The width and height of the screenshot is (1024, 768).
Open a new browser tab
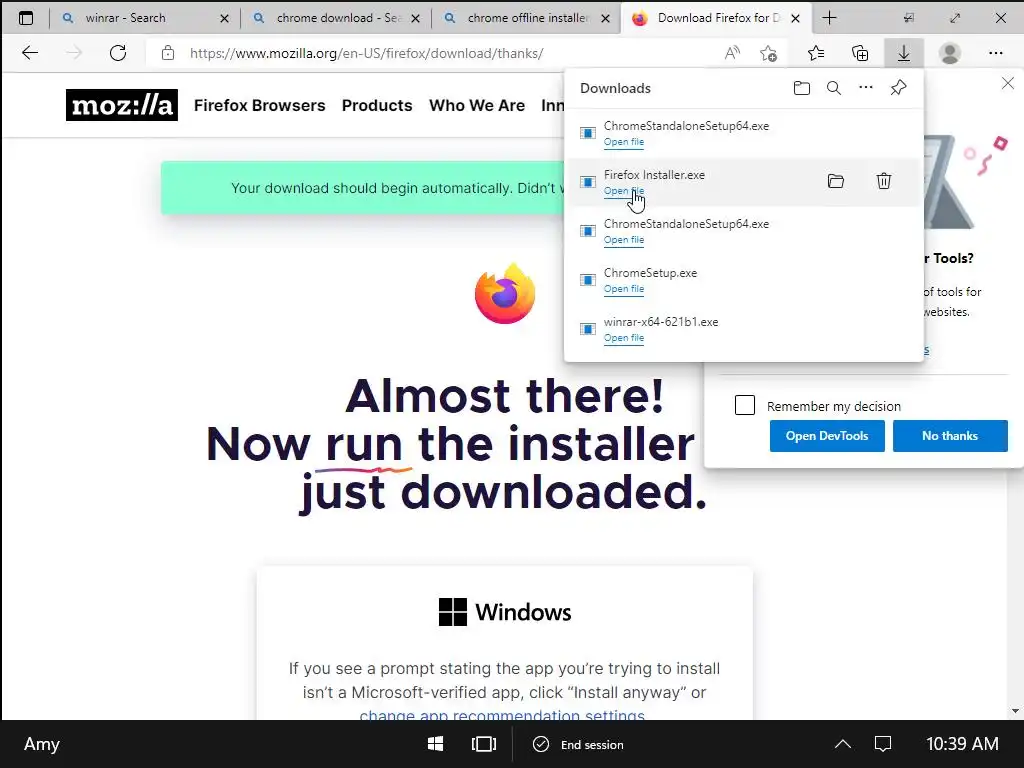pos(829,18)
